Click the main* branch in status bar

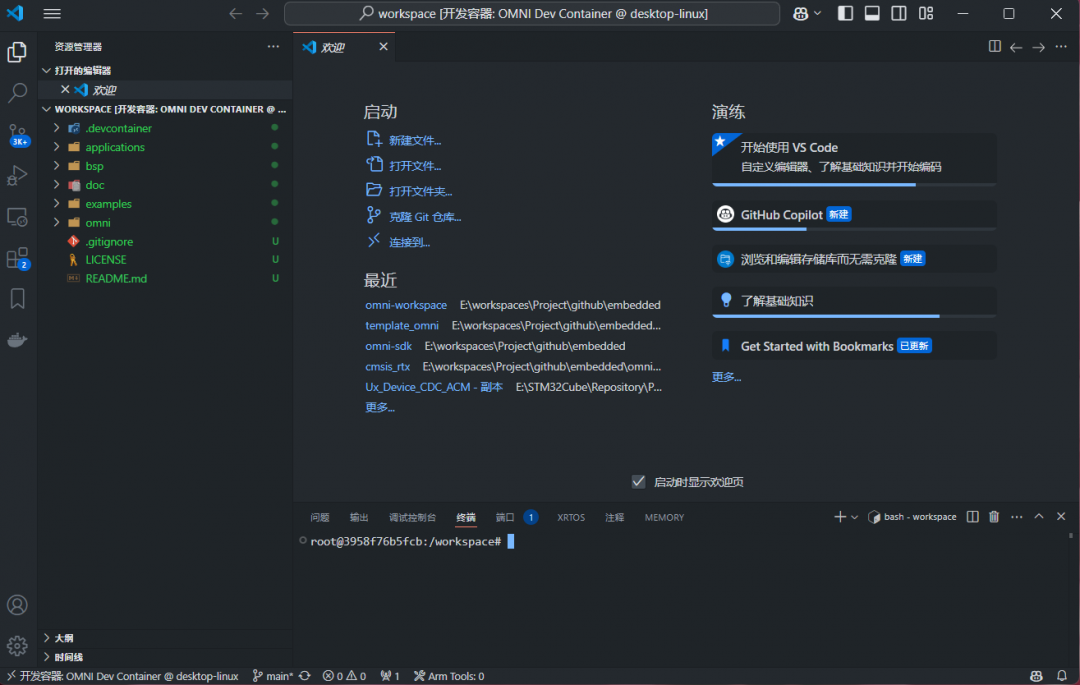pyautogui.click(x=273, y=676)
